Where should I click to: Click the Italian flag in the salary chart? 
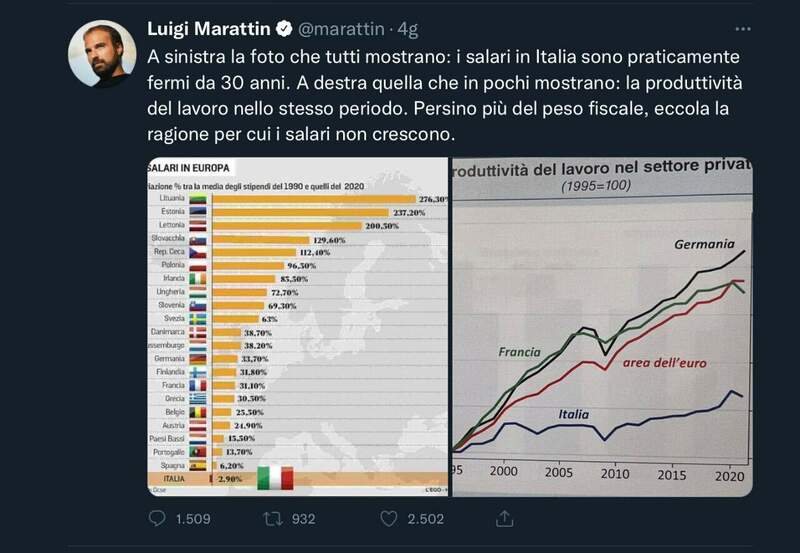pos(275,479)
